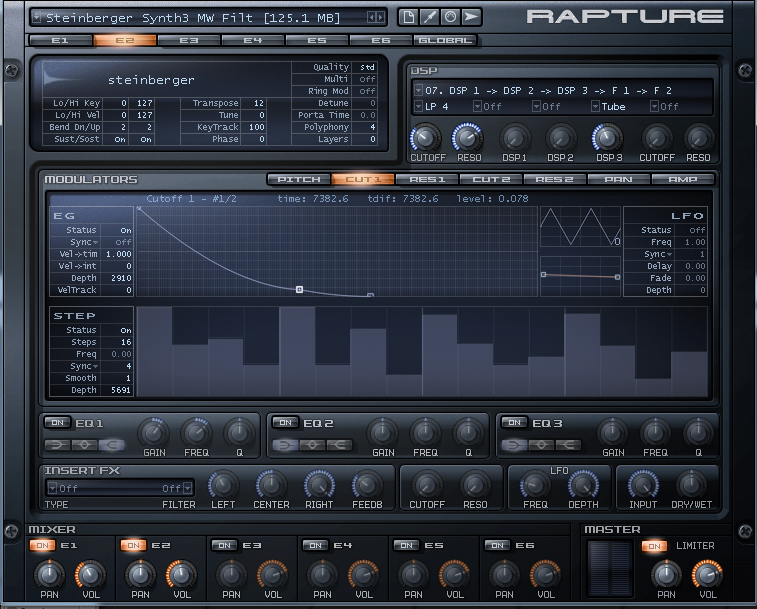The width and height of the screenshot is (757, 609).
Task: Toggle mixer E1 ON button
Action: tap(42, 545)
